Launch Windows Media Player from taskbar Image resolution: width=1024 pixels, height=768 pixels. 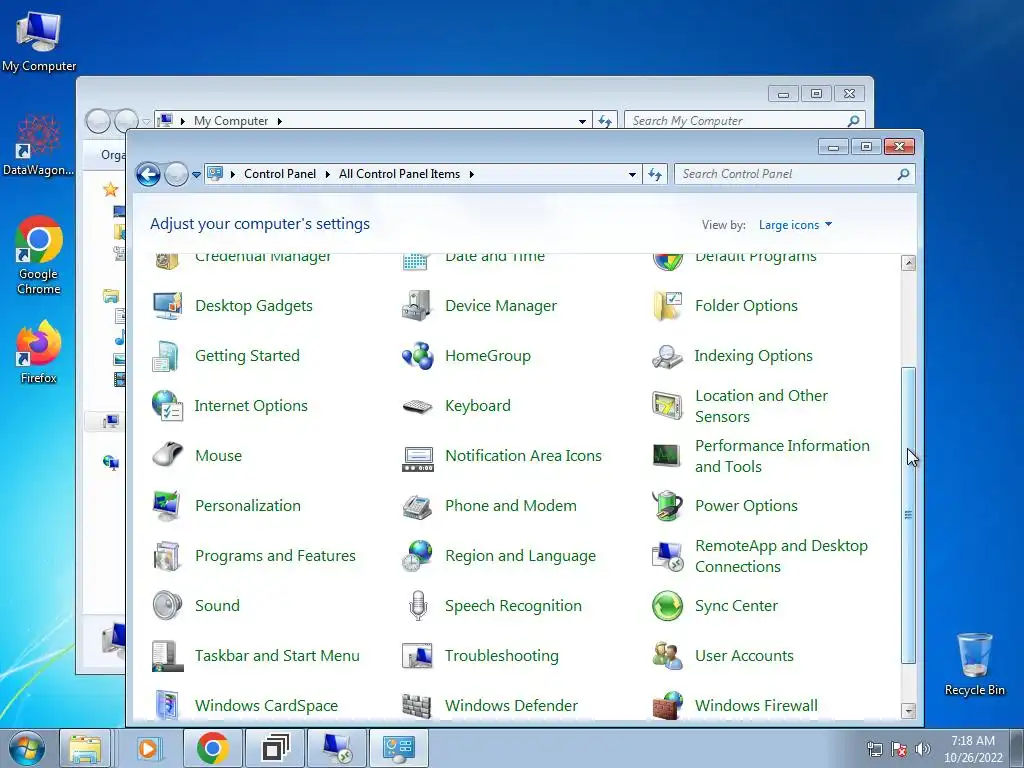click(148, 748)
